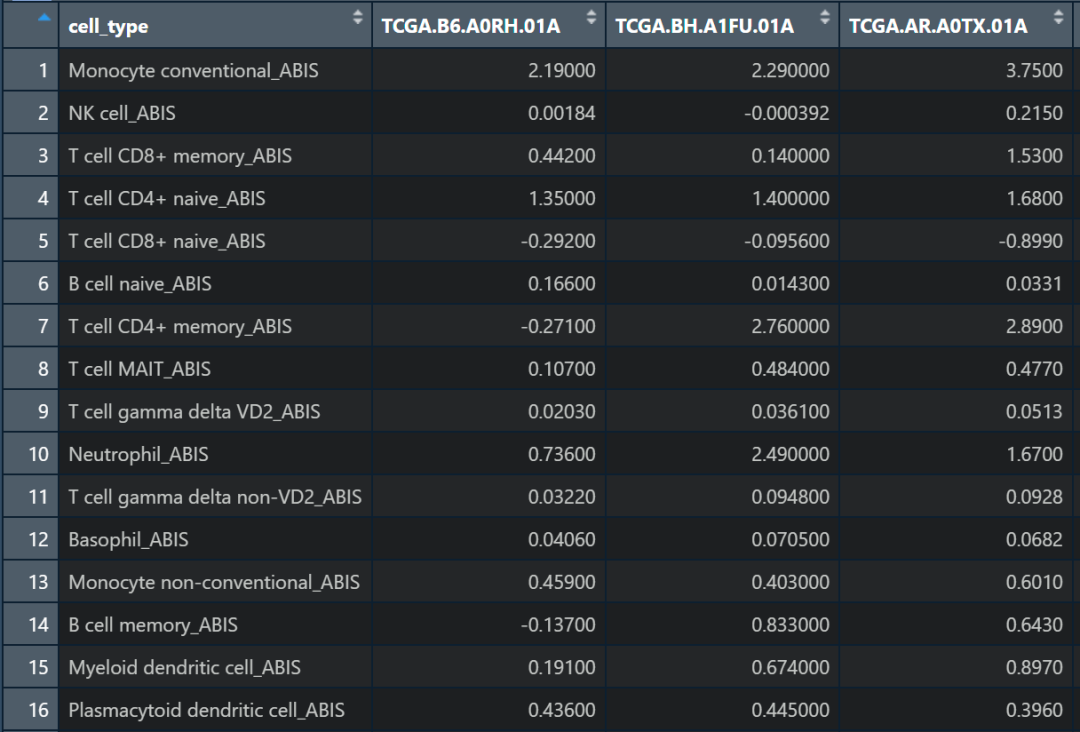Click value 0.070500 in Basophil row

tap(790, 540)
